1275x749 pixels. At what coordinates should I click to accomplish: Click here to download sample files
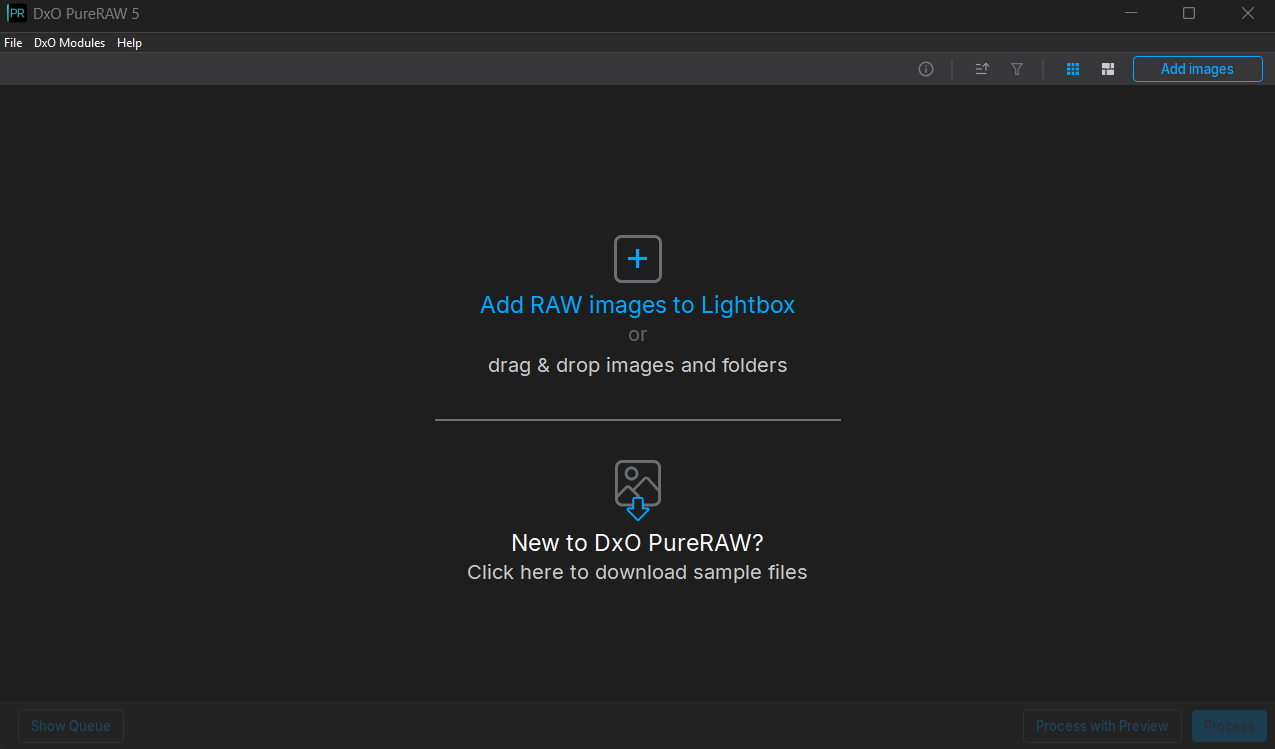[x=638, y=573]
